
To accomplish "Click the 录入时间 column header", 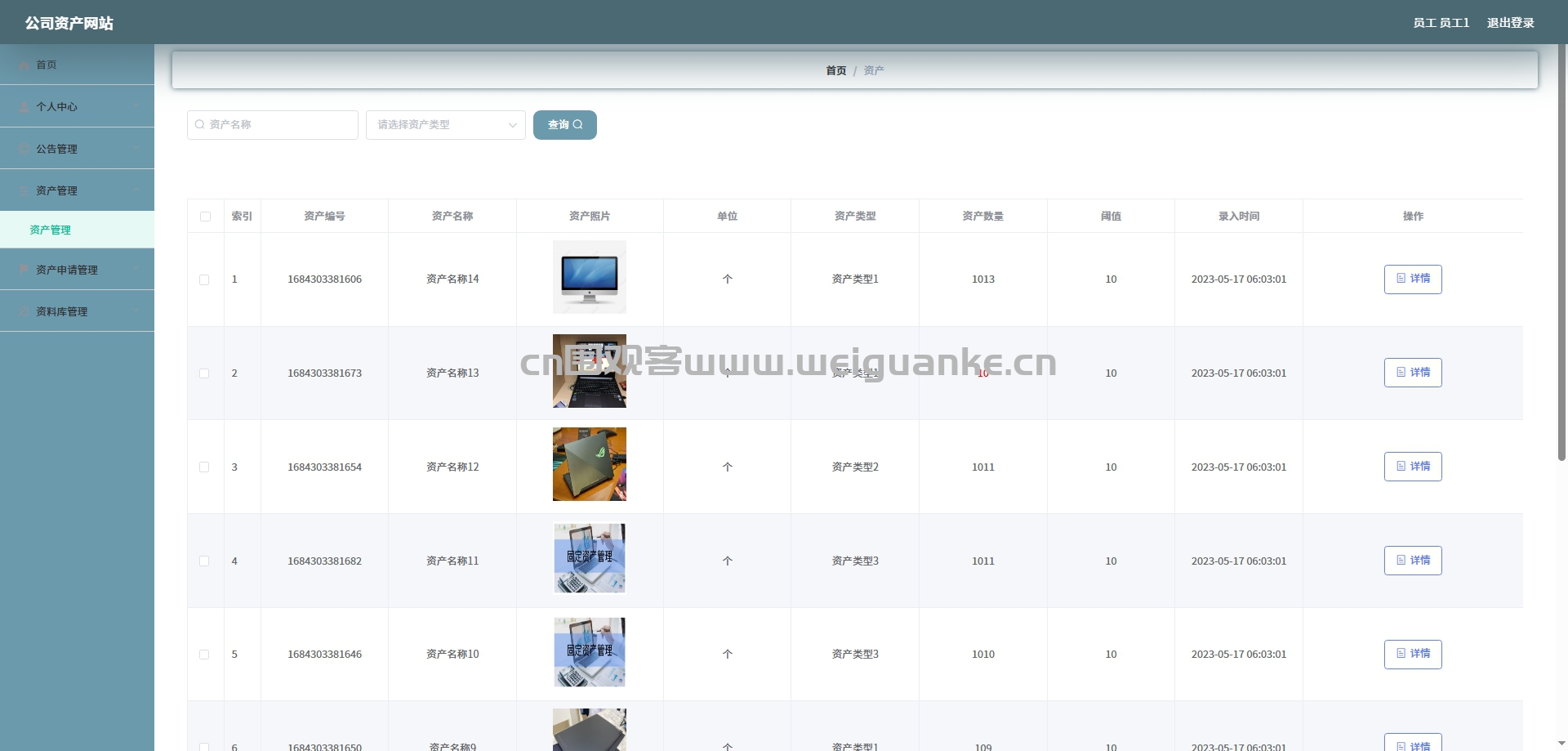I will (1239, 217).
